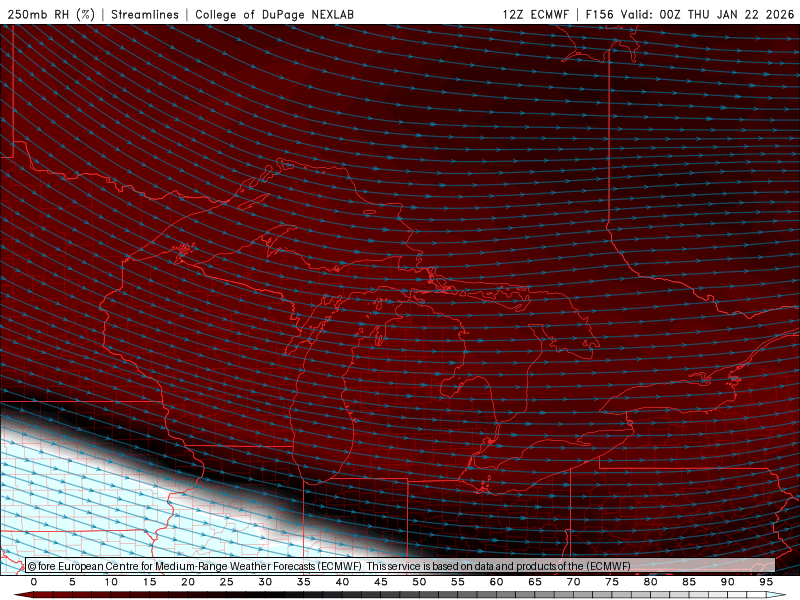Click the "45" scale label

(381, 582)
